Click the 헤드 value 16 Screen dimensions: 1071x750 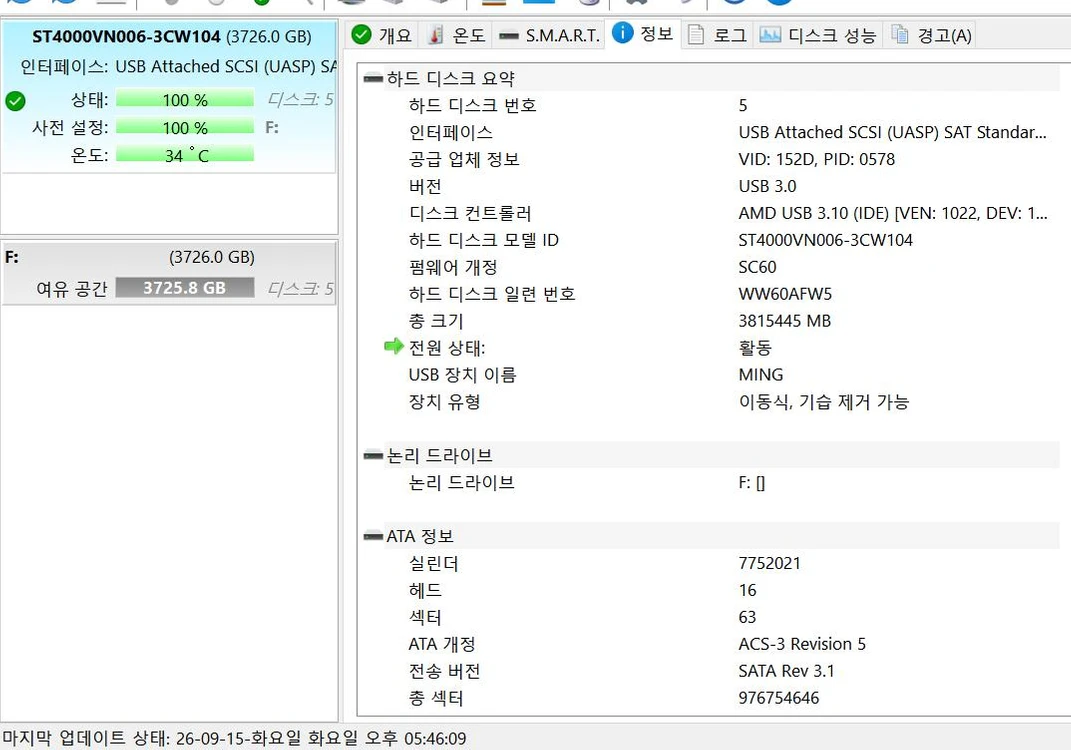[747, 590]
